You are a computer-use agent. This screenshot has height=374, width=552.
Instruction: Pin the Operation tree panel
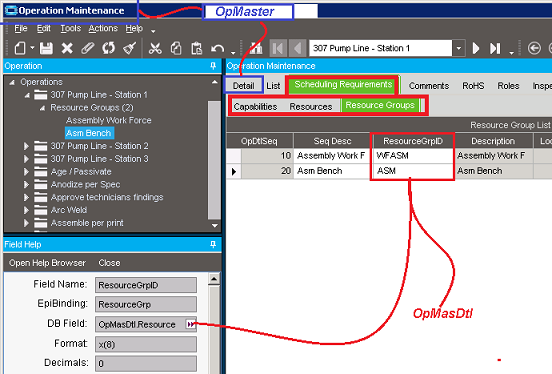pos(213,66)
